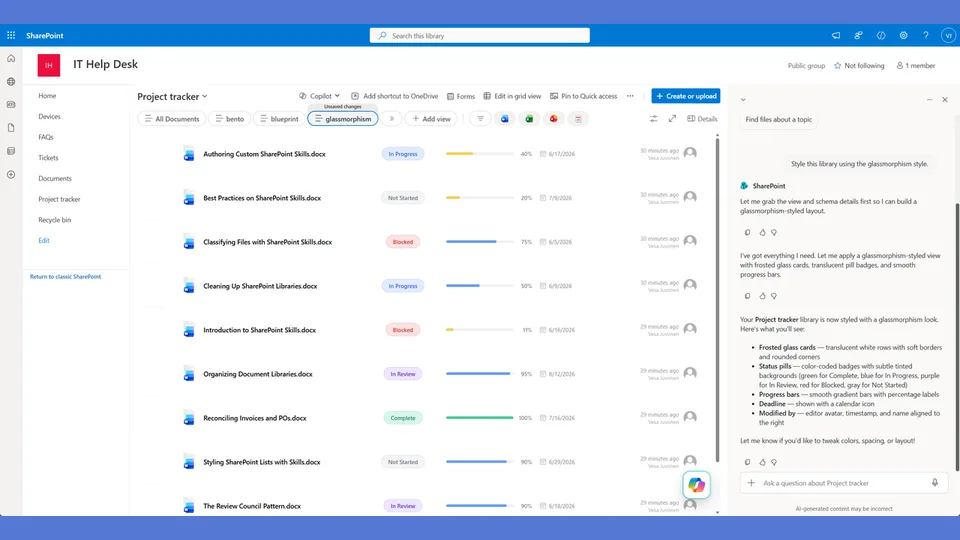Click Return to classic SharePoint

(x=66, y=277)
